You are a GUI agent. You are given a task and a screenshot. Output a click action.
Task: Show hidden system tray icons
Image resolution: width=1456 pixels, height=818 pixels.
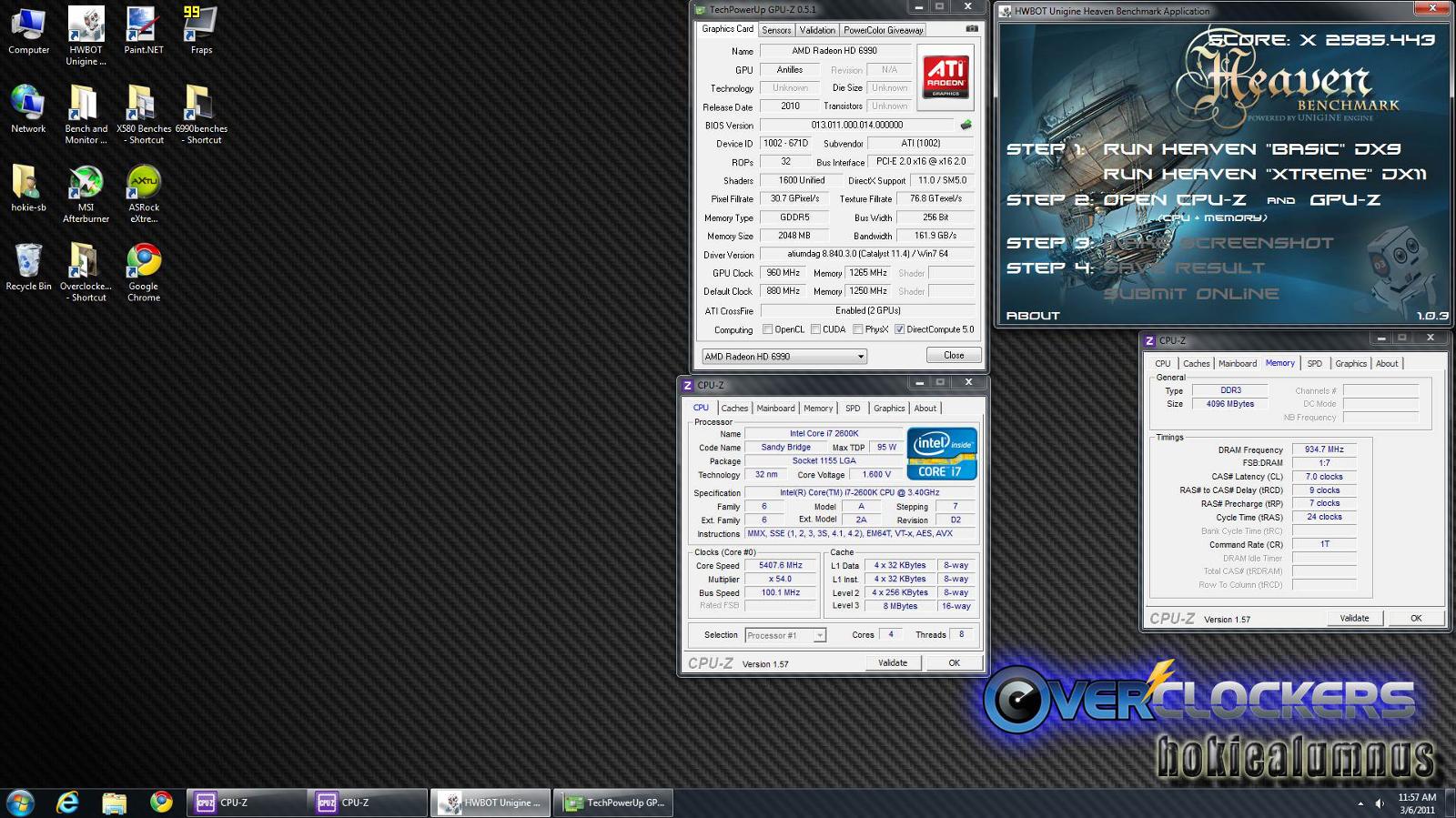tap(1360, 803)
